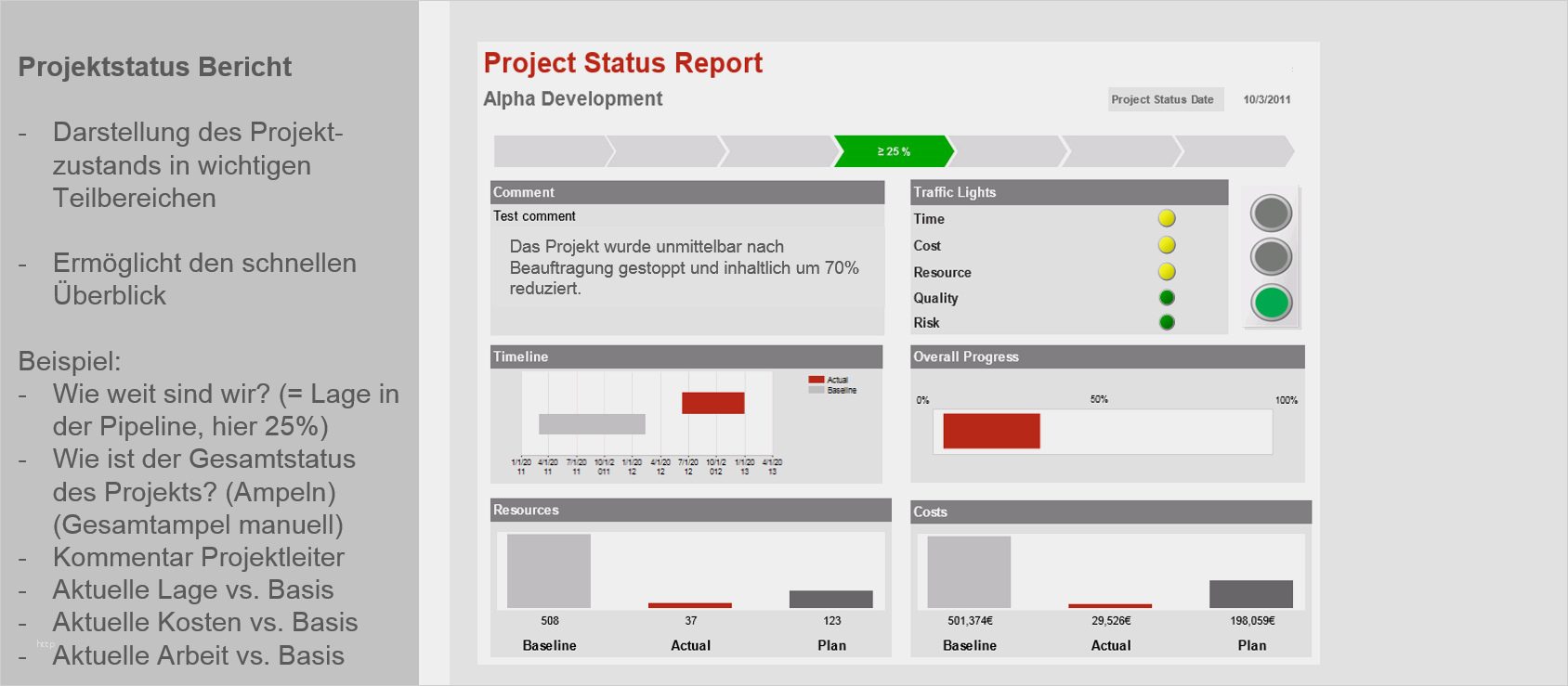Click the Timeline section header

[686, 356]
